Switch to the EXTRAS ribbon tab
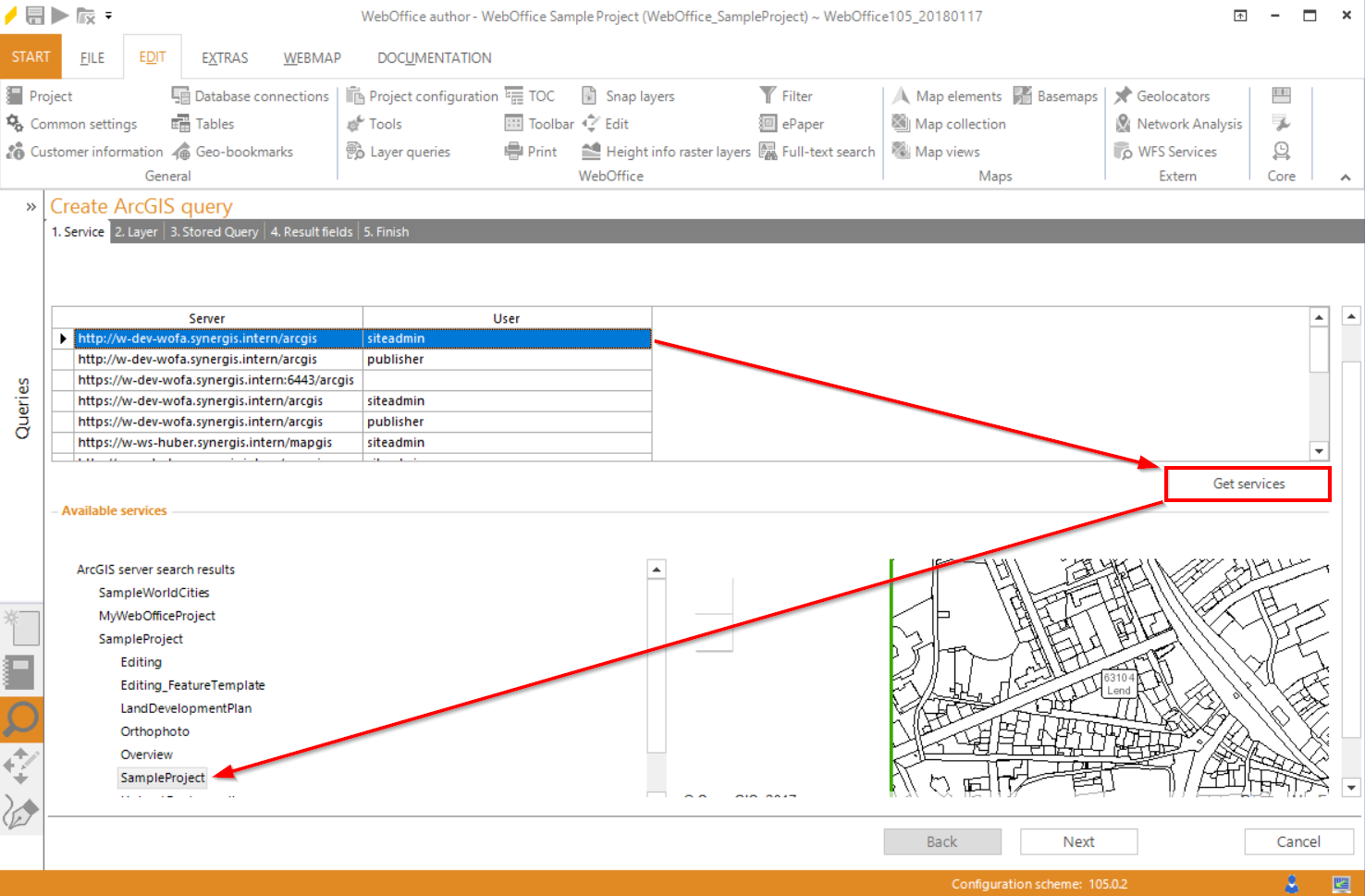This screenshot has height=896, width=1365. 224,56
